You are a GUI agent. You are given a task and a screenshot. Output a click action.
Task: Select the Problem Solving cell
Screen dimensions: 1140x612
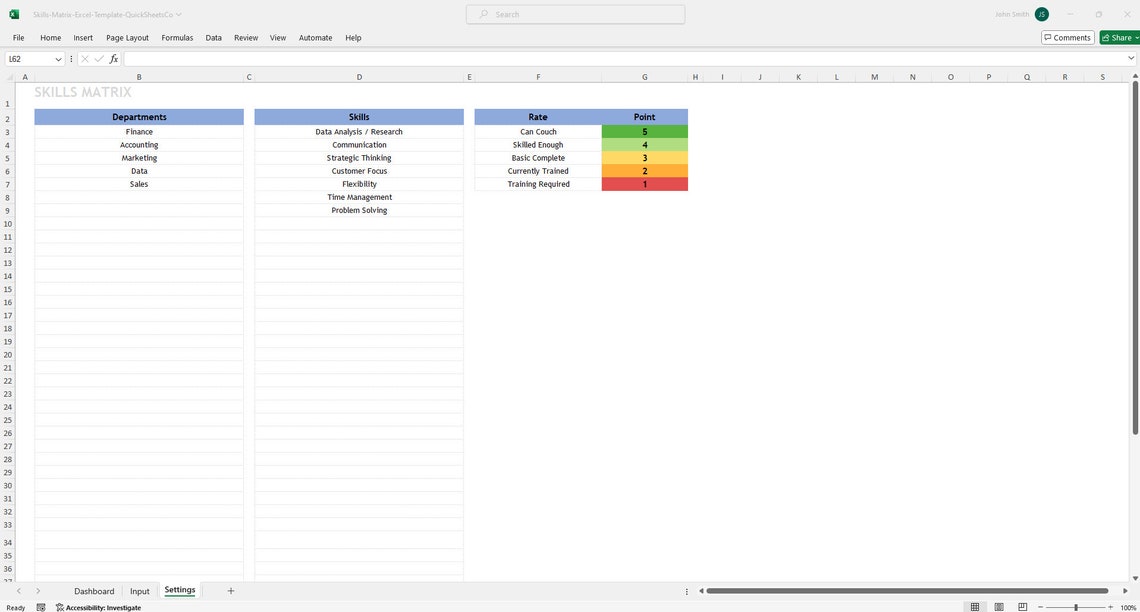358,210
